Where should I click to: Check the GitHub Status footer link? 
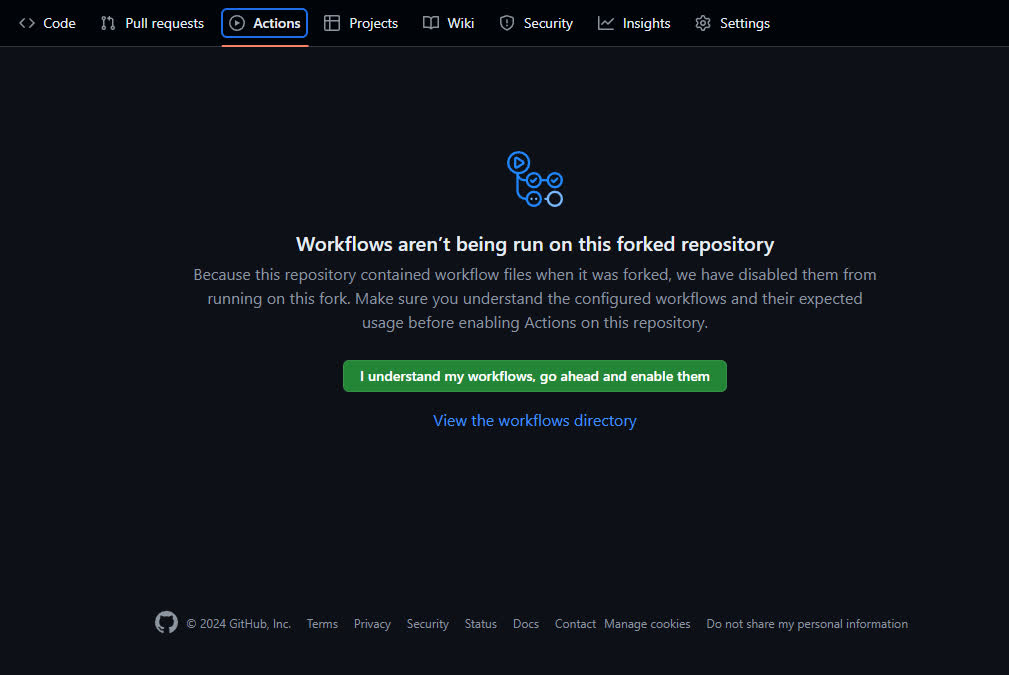pyautogui.click(x=480, y=624)
